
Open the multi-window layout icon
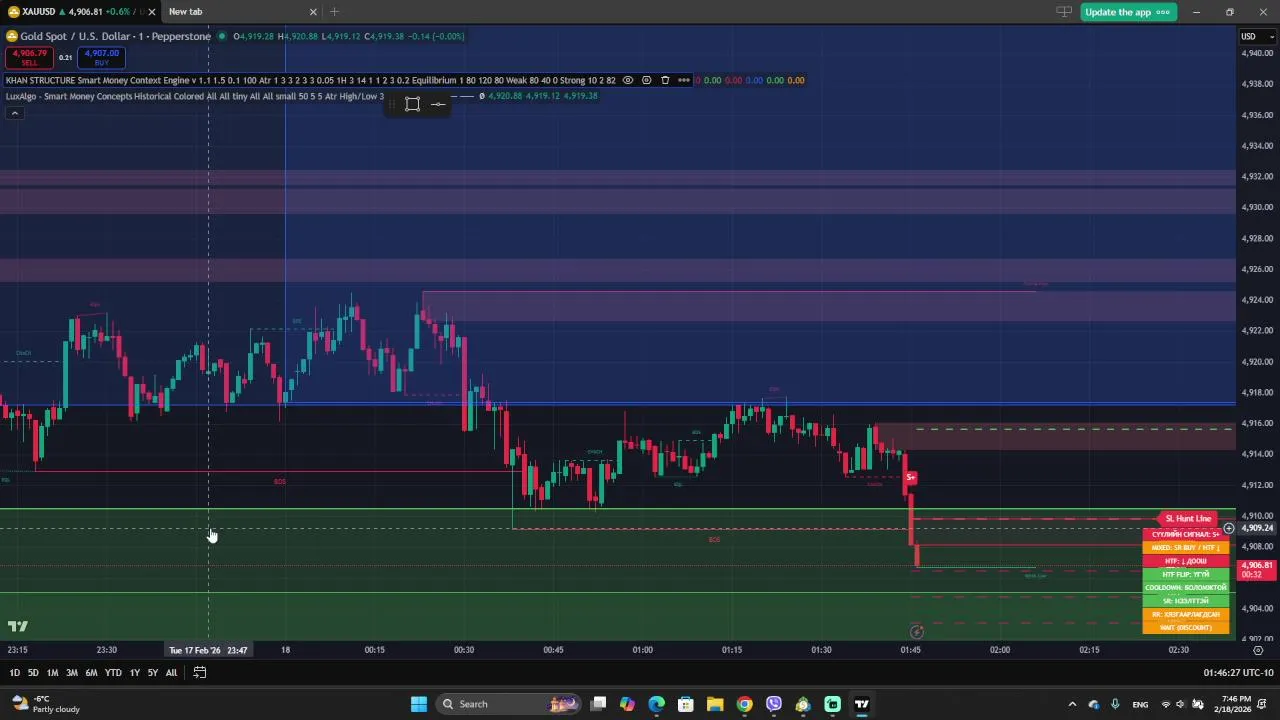coord(1063,12)
